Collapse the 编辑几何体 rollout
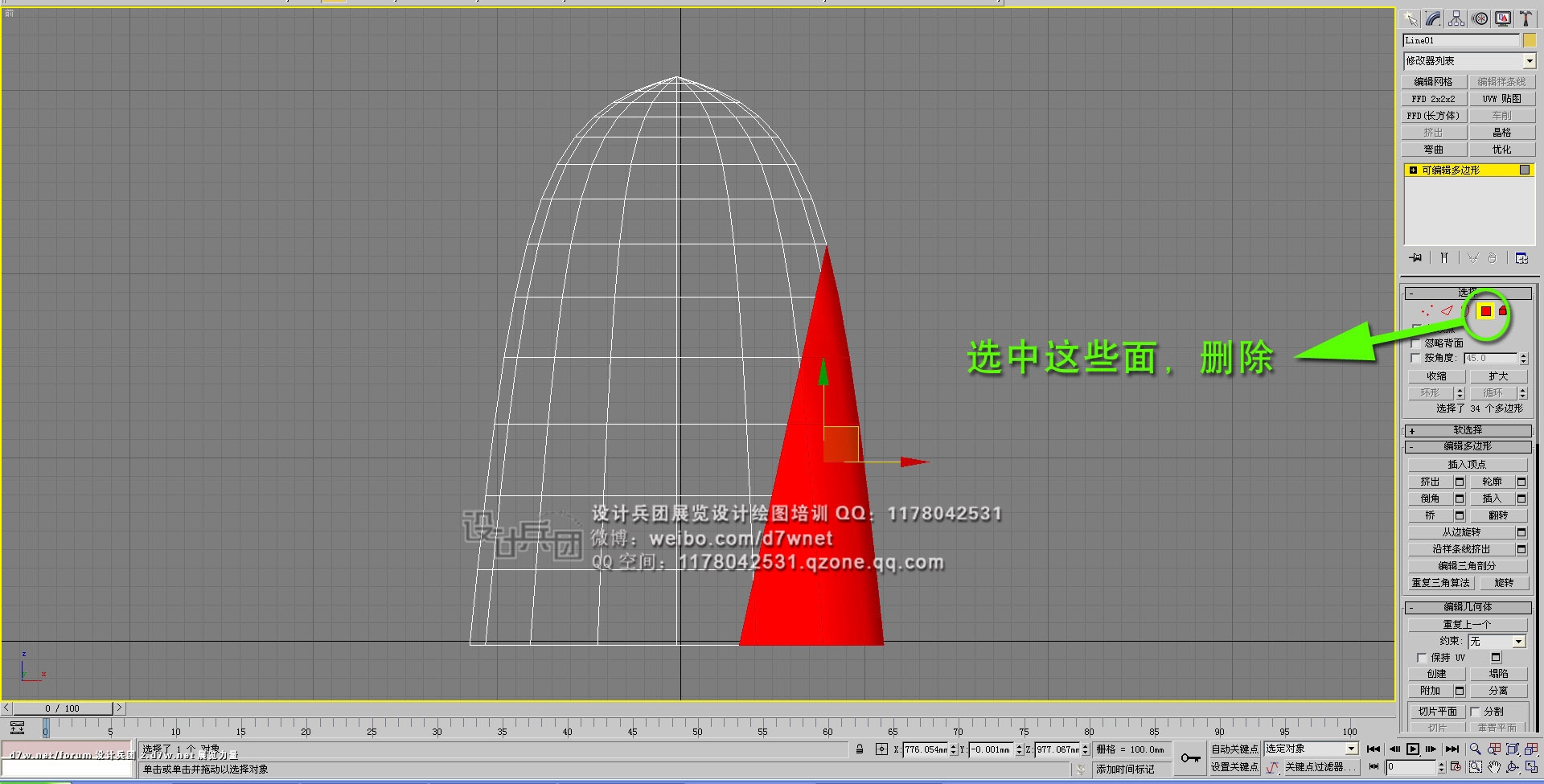Viewport: 1544px width, 784px height. [1468, 607]
